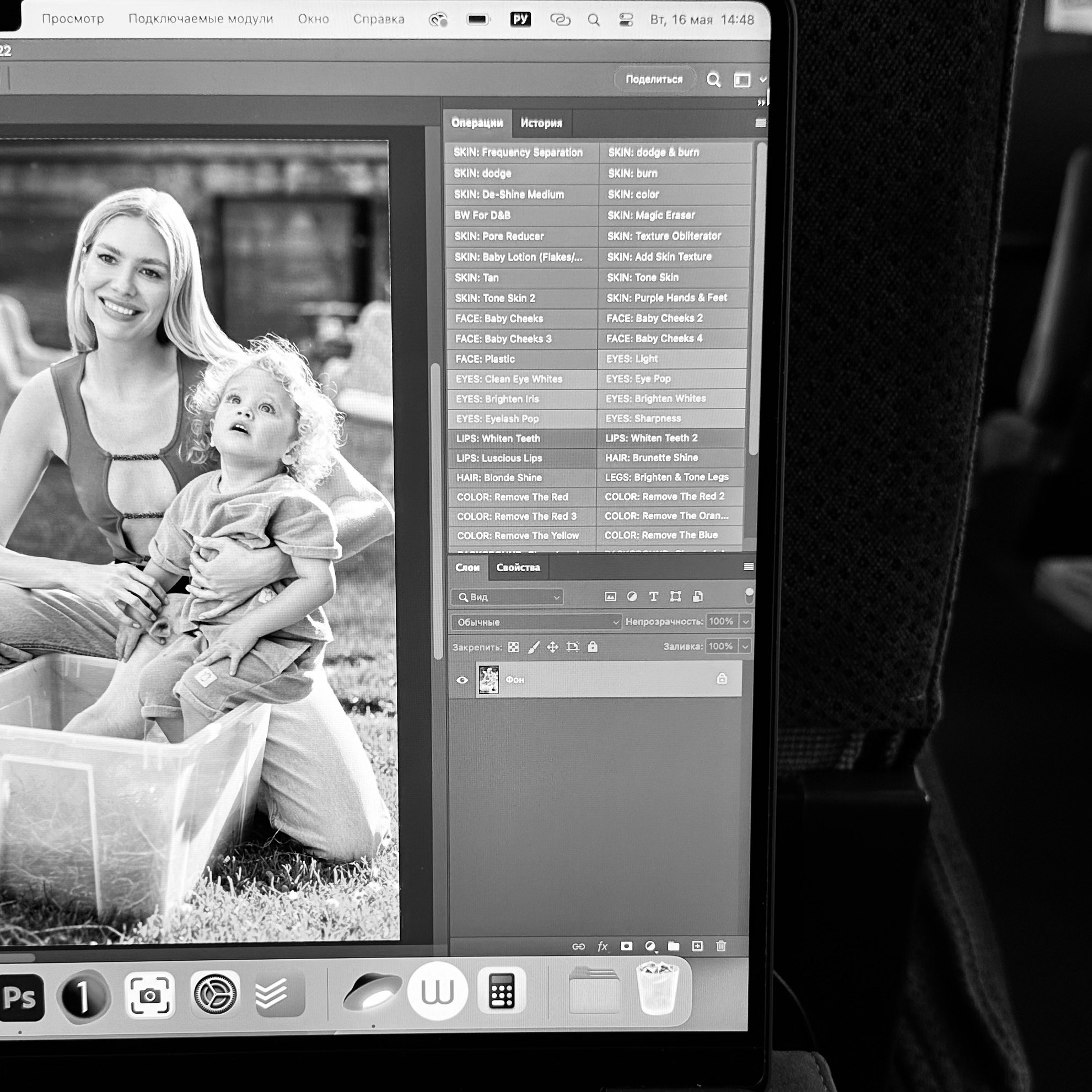Toggle lock all padlock icon

(593, 647)
